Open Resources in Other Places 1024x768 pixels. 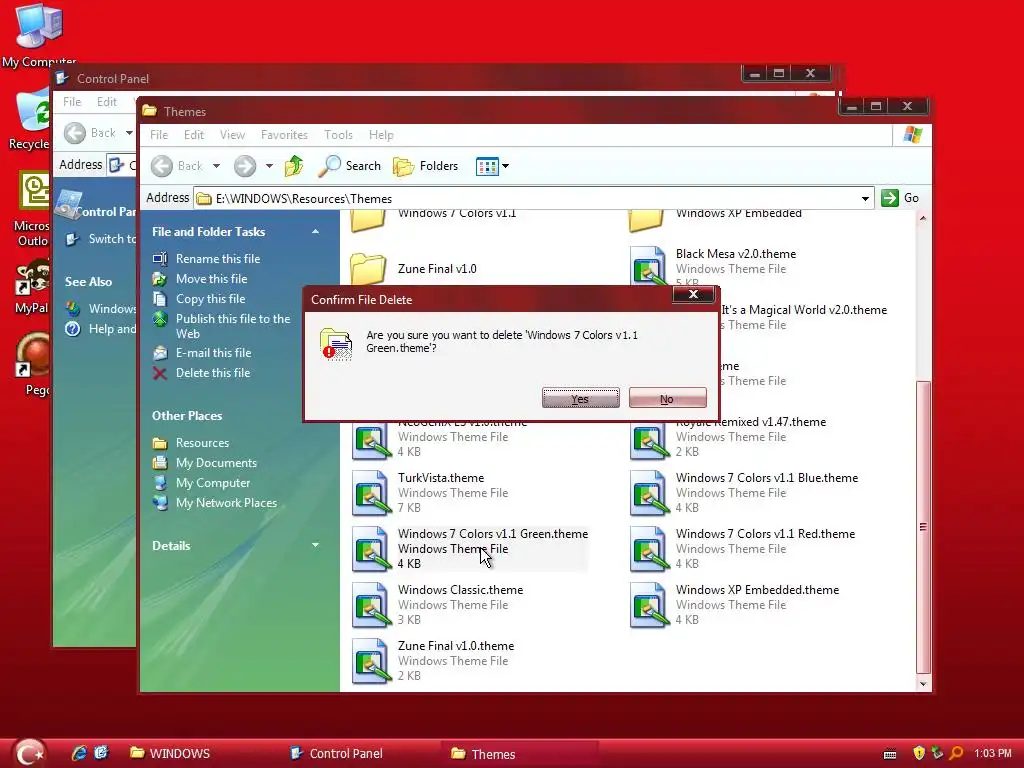pyautogui.click(x=202, y=443)
